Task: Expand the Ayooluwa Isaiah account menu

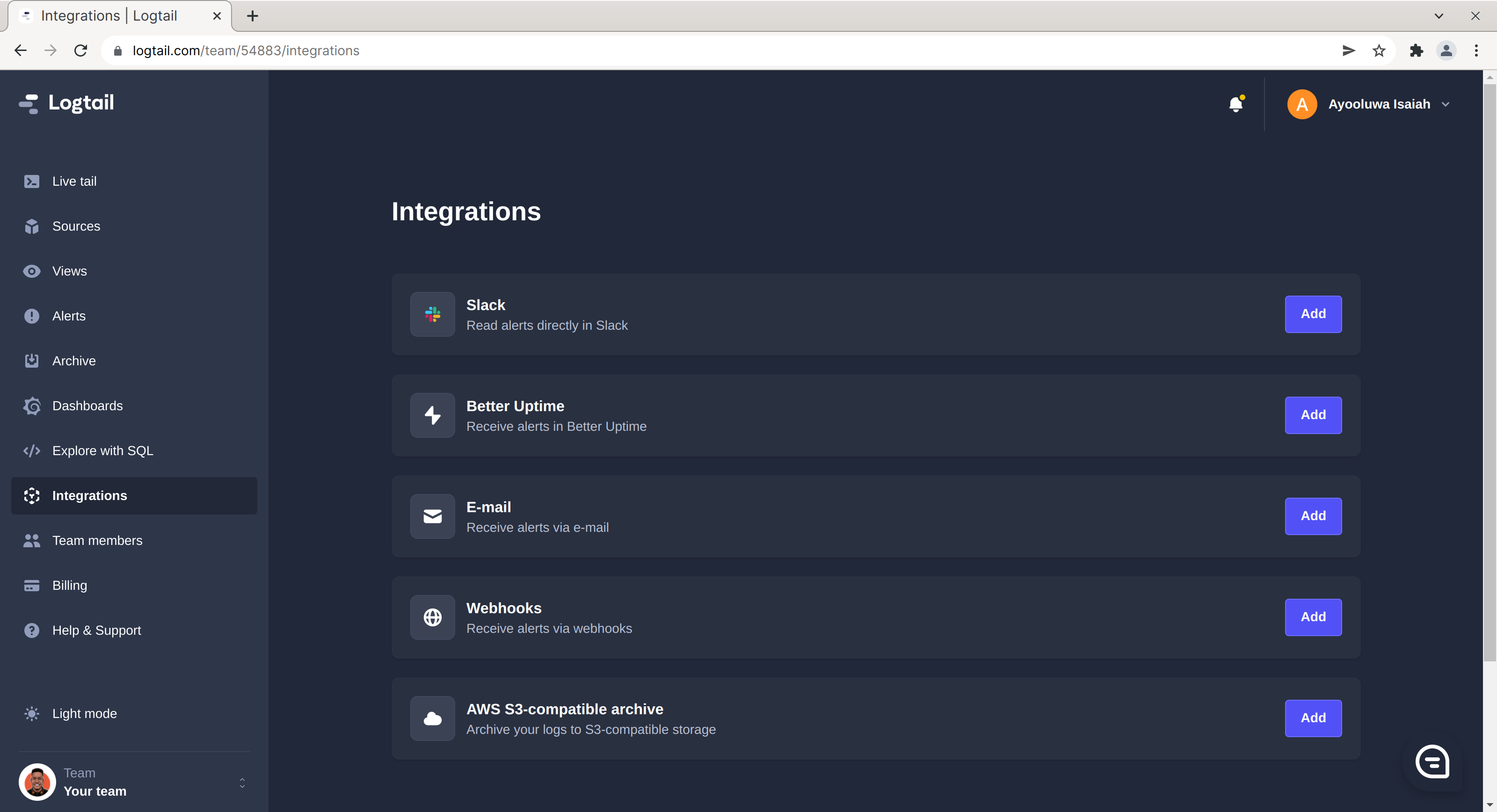Action: pyautogui.click(x=1446, y=104)
